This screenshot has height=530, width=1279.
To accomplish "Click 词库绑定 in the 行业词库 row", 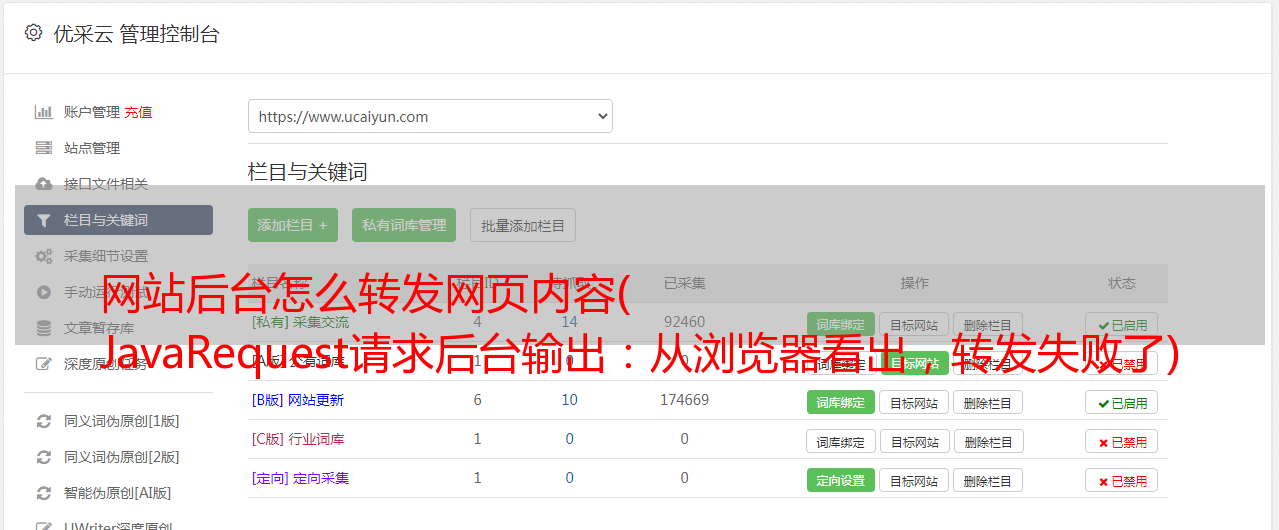I will coord(841,441).
